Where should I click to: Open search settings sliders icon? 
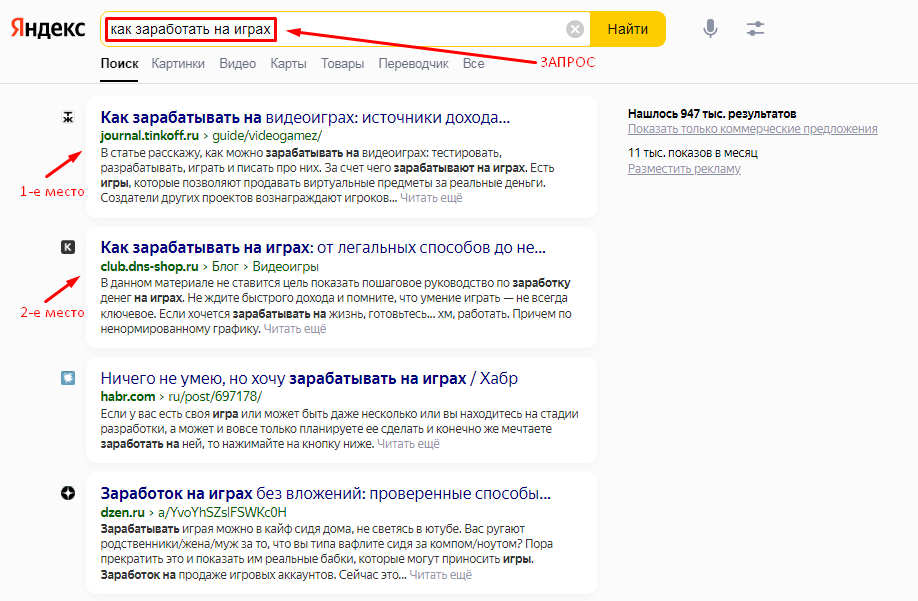tap(755, 29)
